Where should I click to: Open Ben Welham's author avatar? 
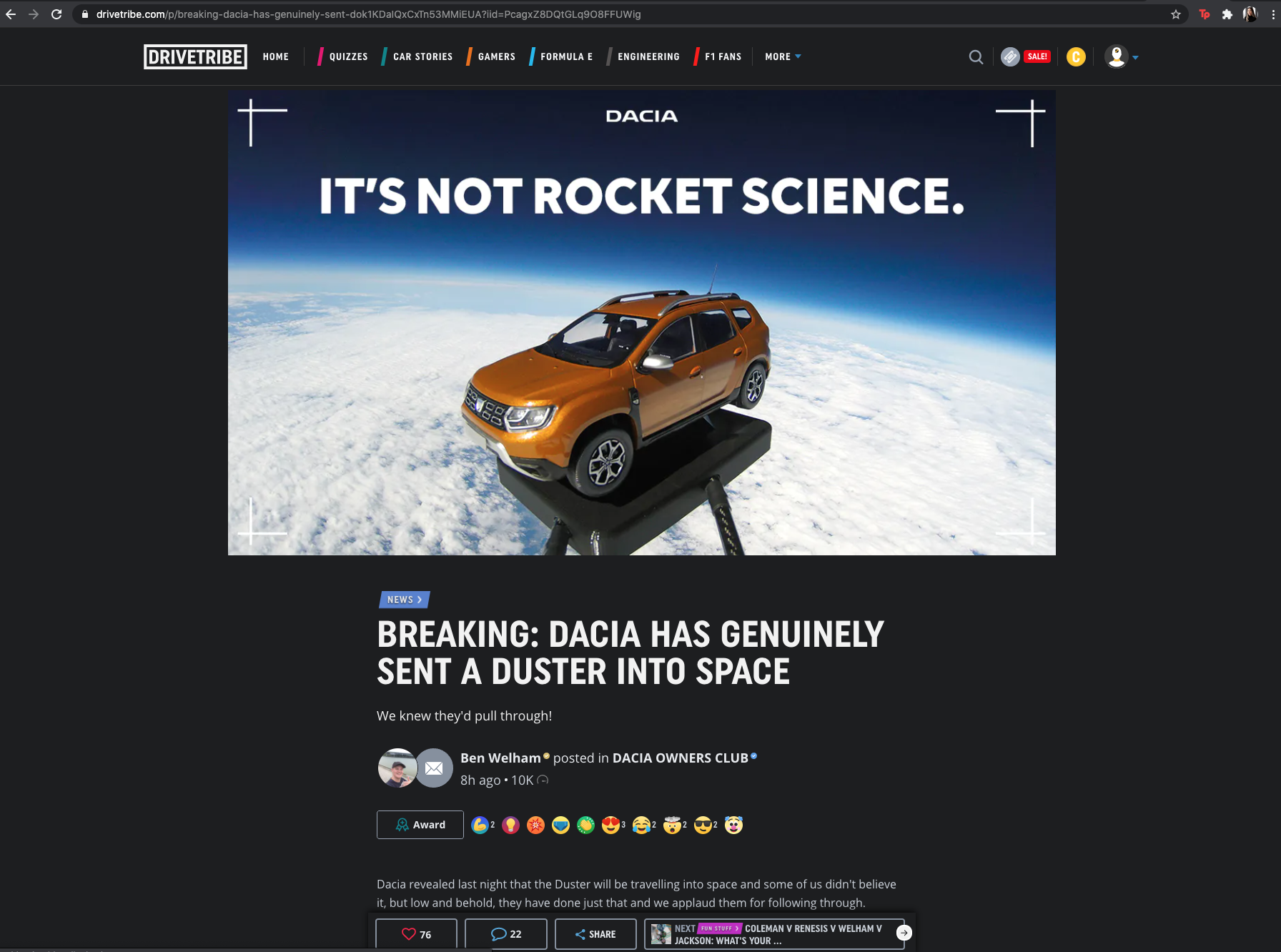pyautogui.click(x=397, y=768)
